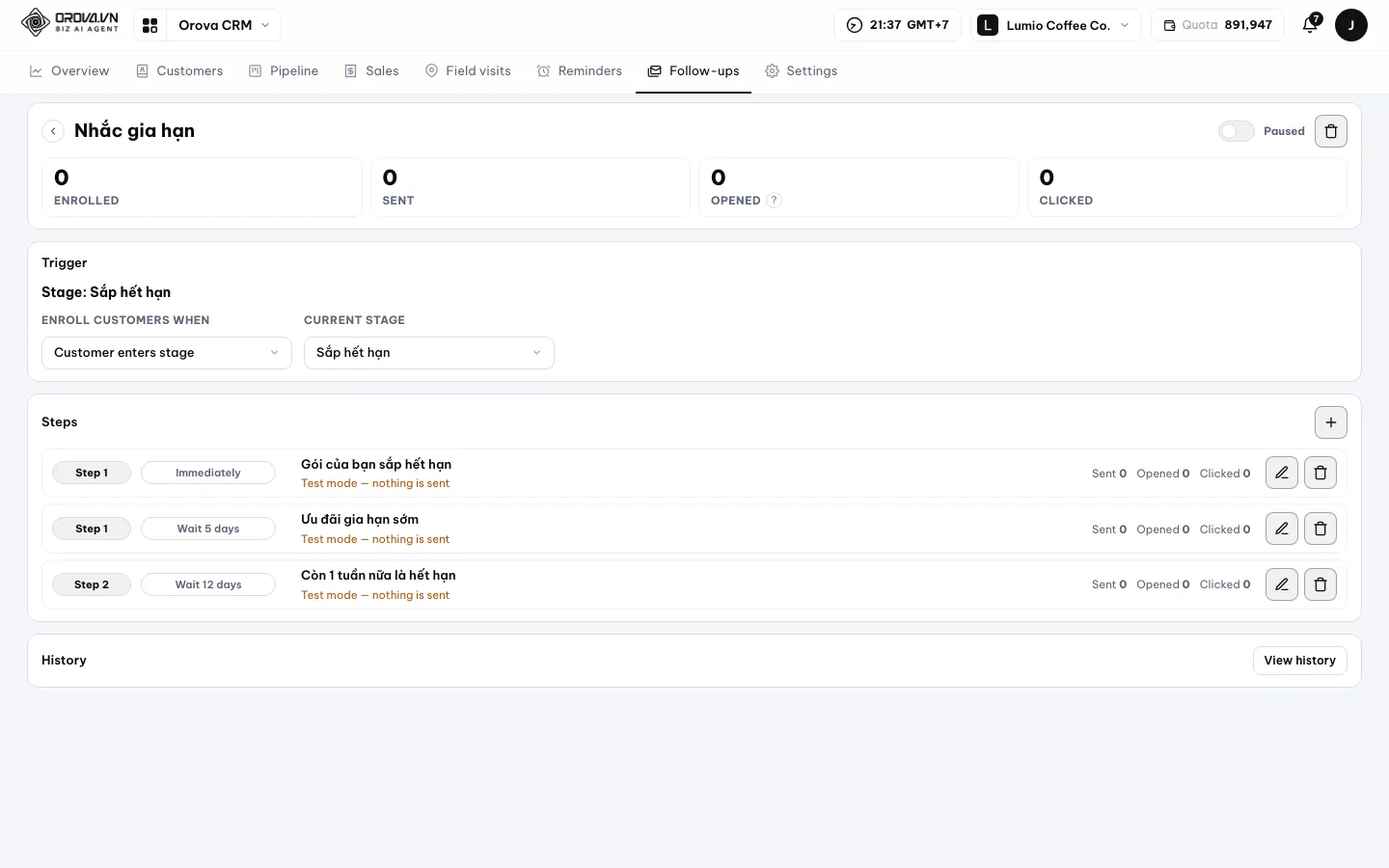Go back with the arrow beside Nhắc gia hạn
This screenshot has height=868, width=1389.
pyautogui.click(x=54, y=131)
